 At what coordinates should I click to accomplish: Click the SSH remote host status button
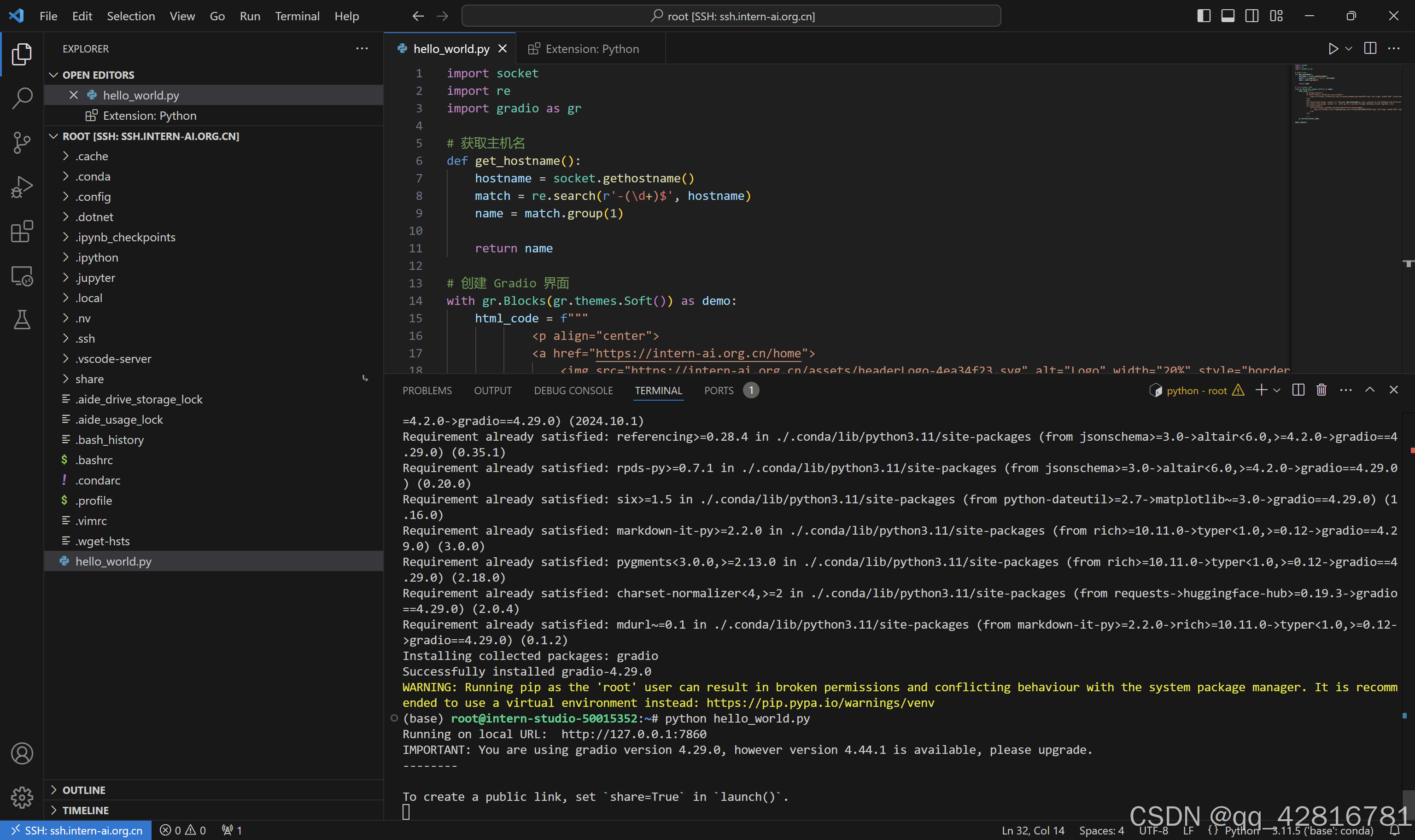[x=76, y=830]
